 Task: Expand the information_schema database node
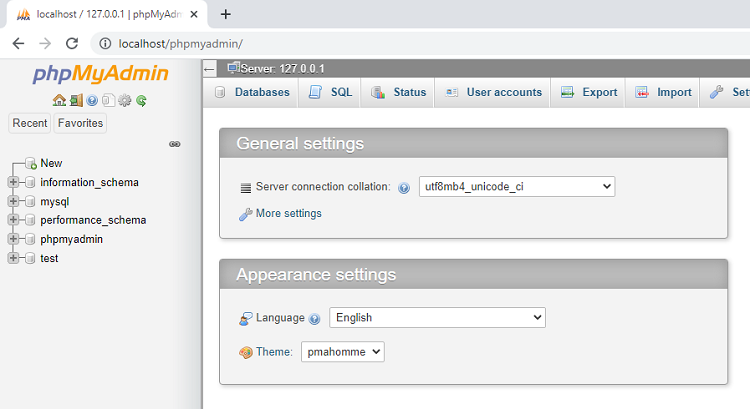point(13,182)
